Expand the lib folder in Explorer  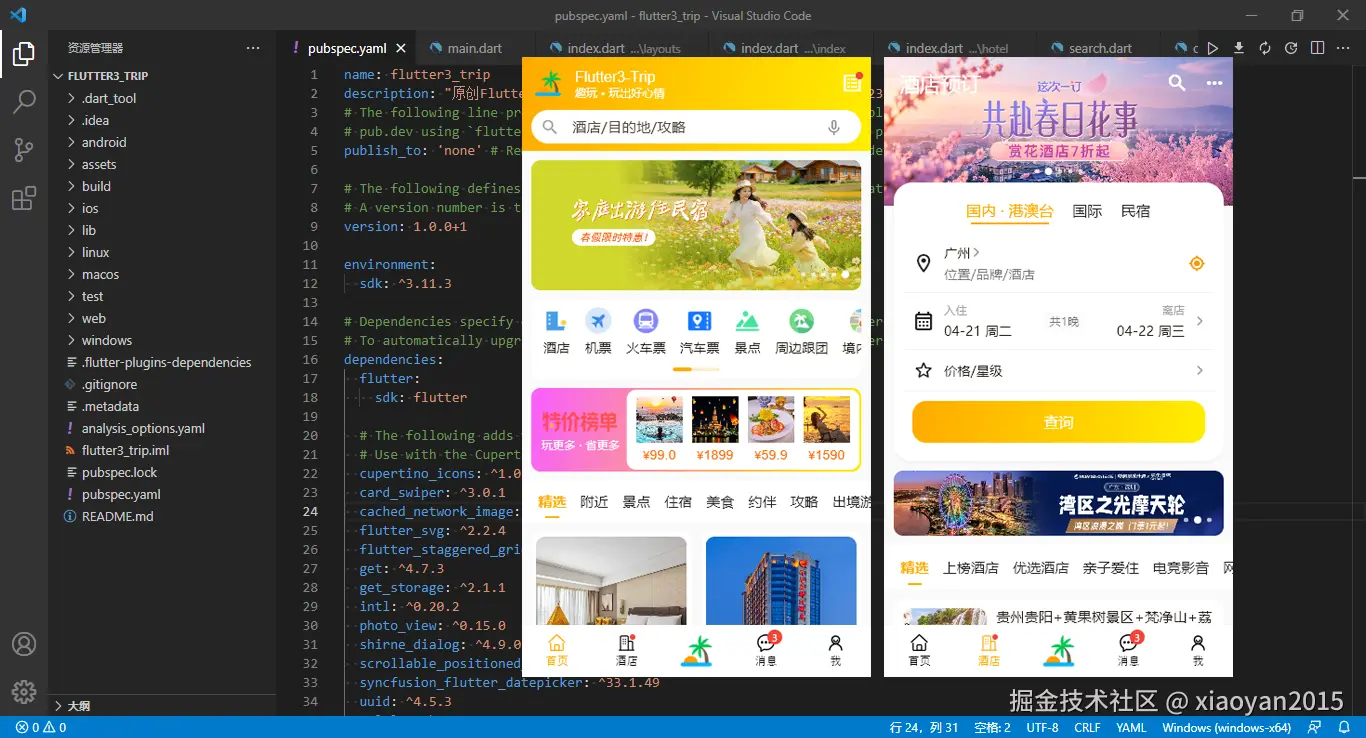pyautogui.click(x=90, y=230)
